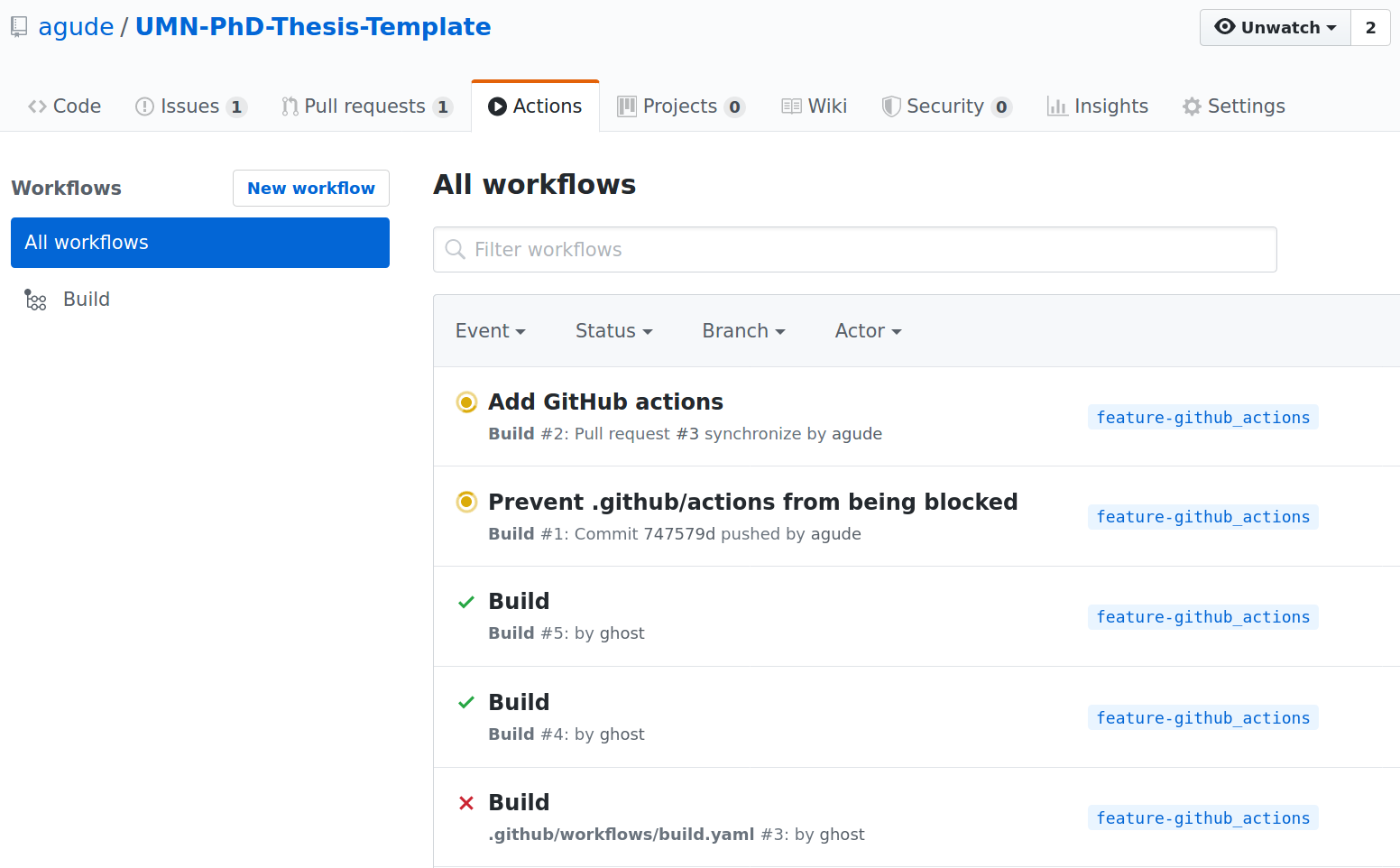Screen dimensions: 1400x868
Task: Click 'Build #5: by ghost' text
Action: click(566, 633)
